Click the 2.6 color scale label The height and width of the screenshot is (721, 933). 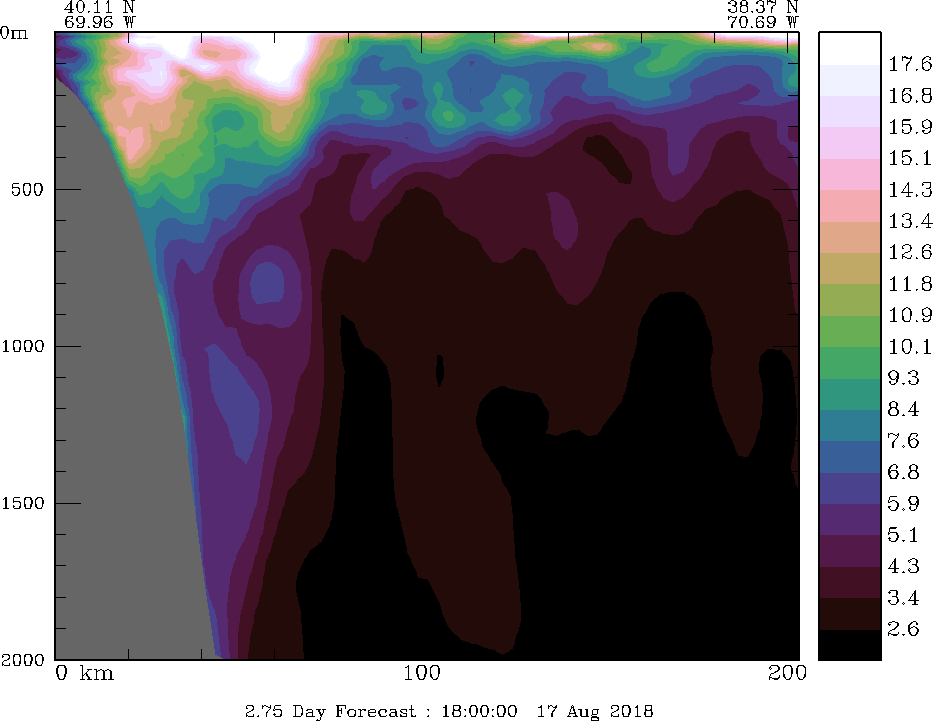[903, 629]
